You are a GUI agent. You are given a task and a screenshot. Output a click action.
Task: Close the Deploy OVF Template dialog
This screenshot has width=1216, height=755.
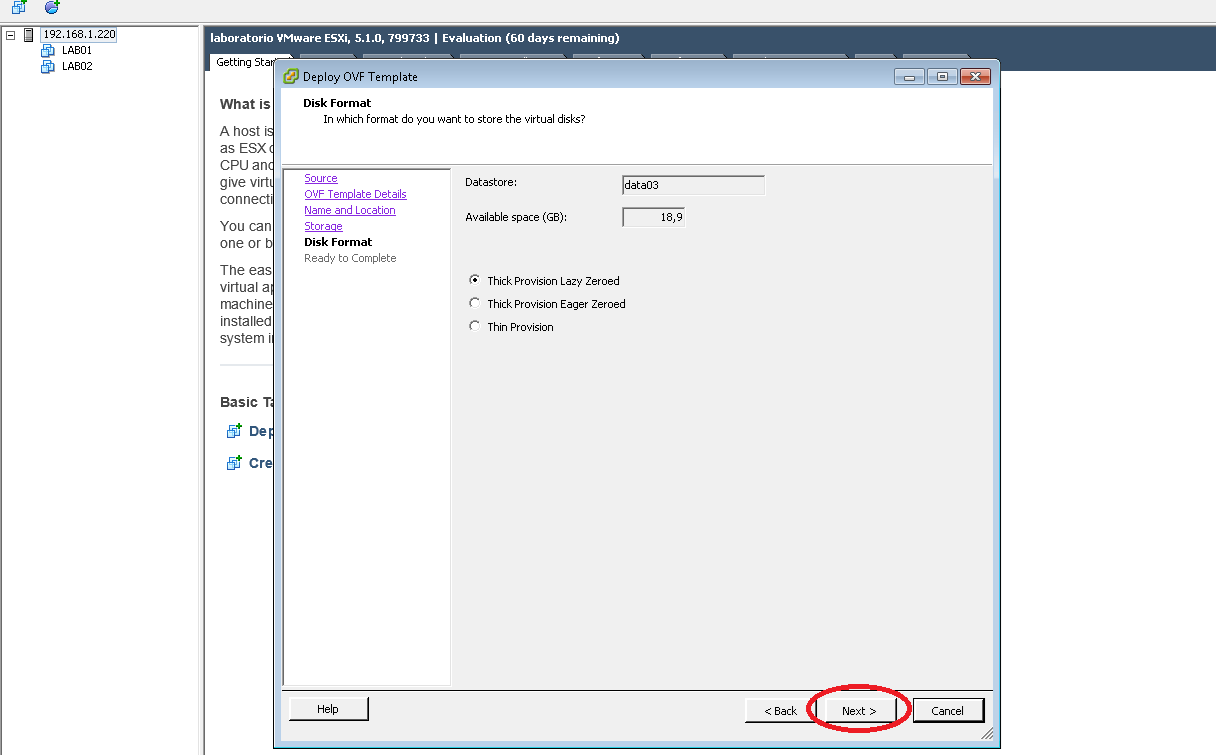975,76
